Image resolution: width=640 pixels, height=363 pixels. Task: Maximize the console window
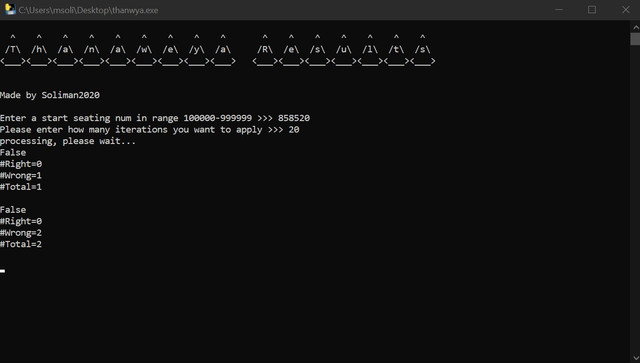point(592,9)
